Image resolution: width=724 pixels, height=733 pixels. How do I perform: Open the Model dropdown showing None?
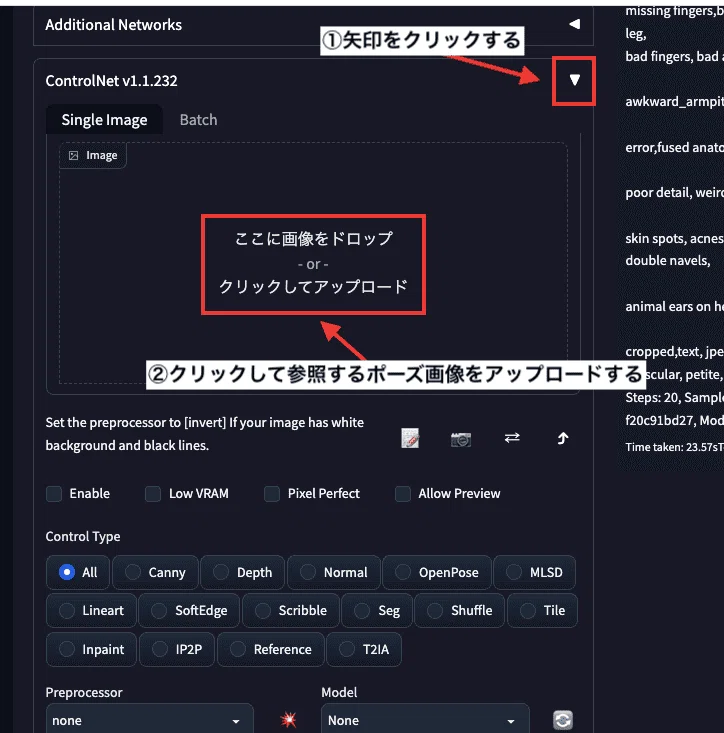coord(425,720)
